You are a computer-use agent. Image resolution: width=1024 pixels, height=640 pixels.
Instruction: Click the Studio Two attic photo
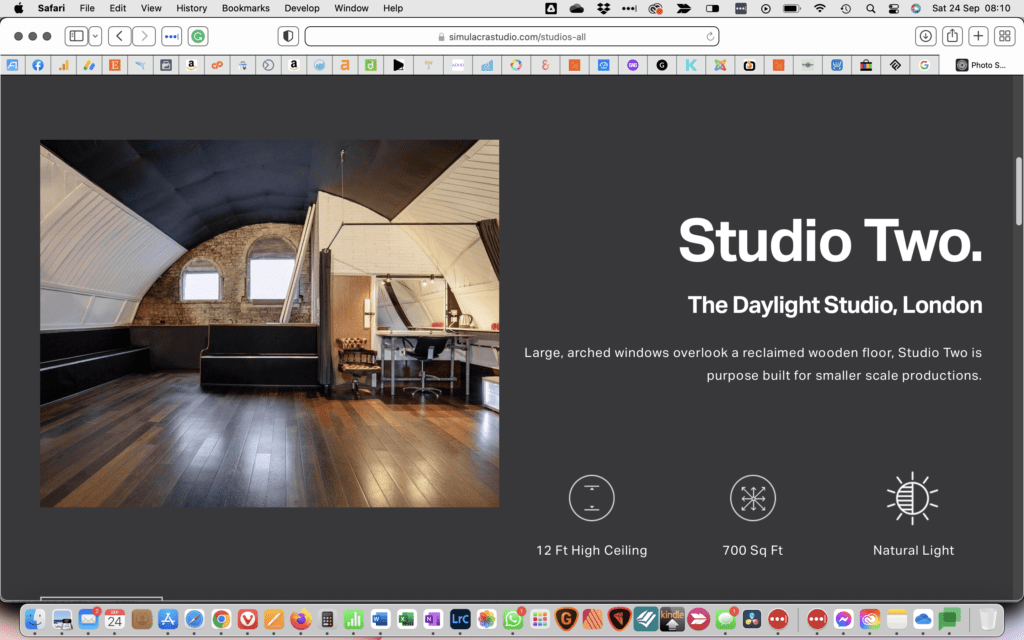point(270,323)
